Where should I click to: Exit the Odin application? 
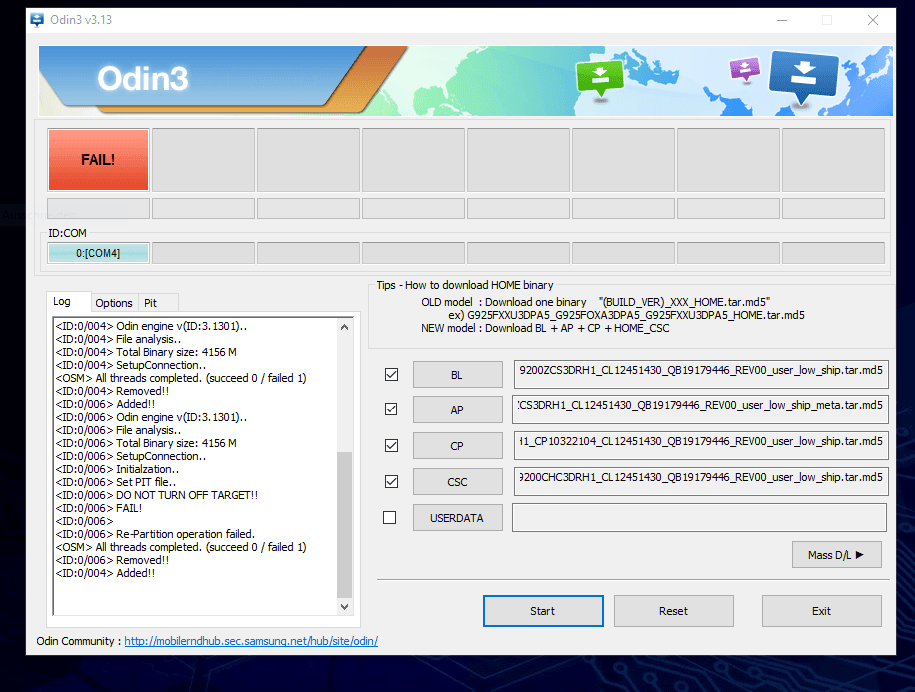coord(821,611)
